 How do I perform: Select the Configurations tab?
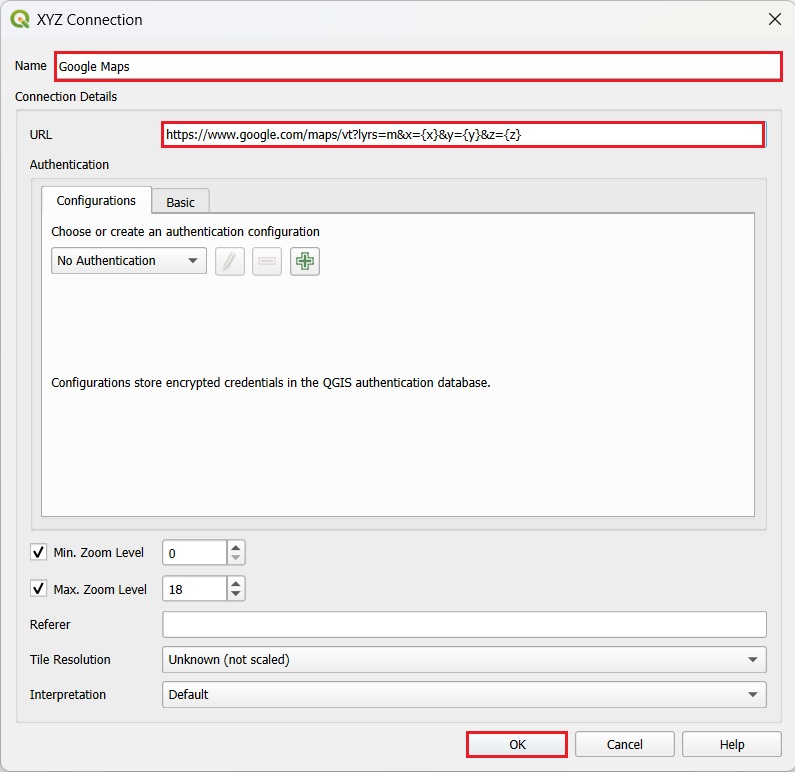(96, 201)
